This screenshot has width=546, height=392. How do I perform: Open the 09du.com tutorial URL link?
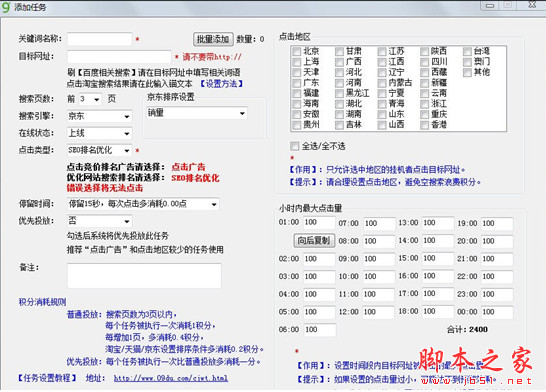tap(171, 378)
